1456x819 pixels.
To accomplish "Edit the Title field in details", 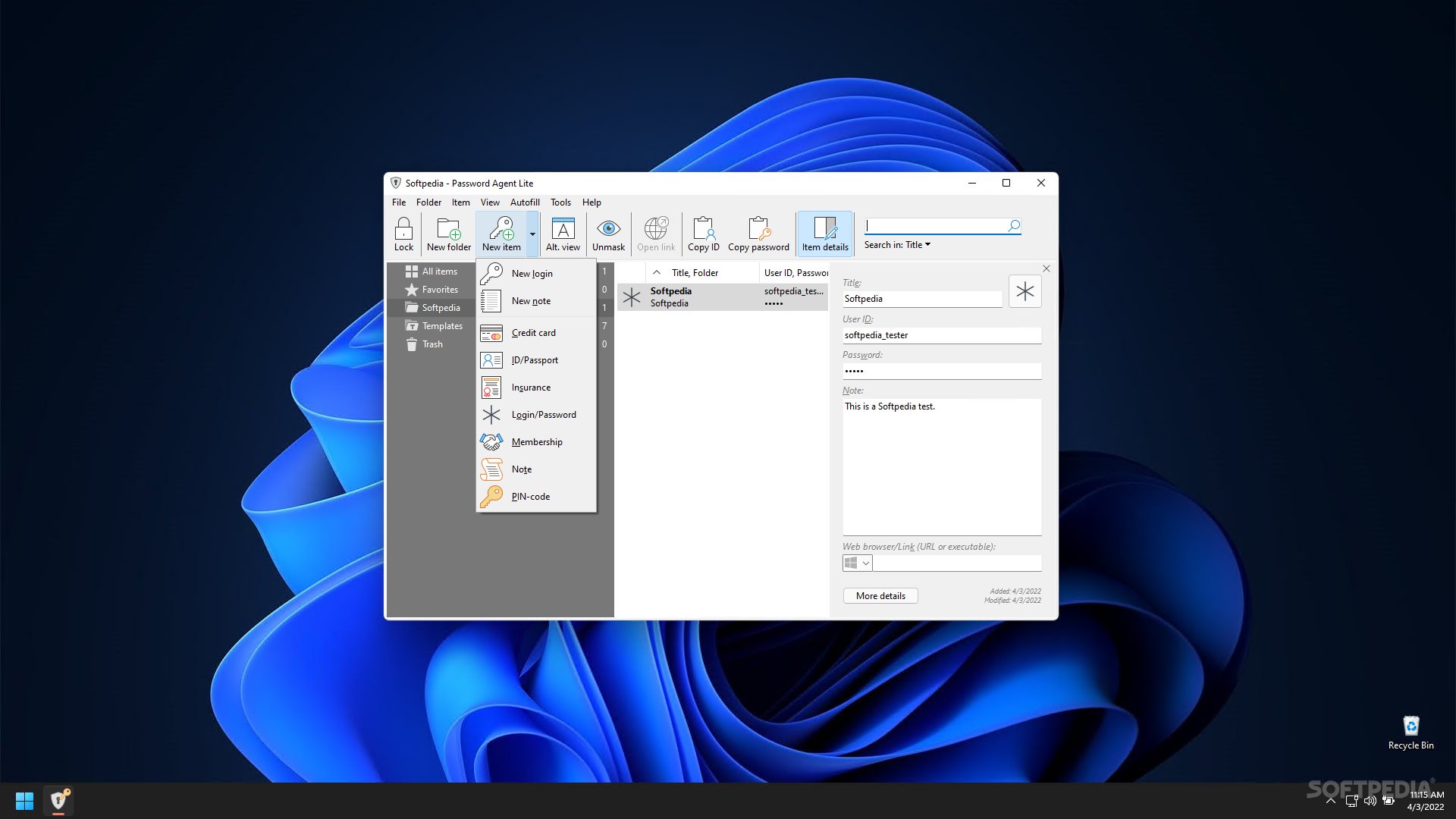I will tap(922, 299).
